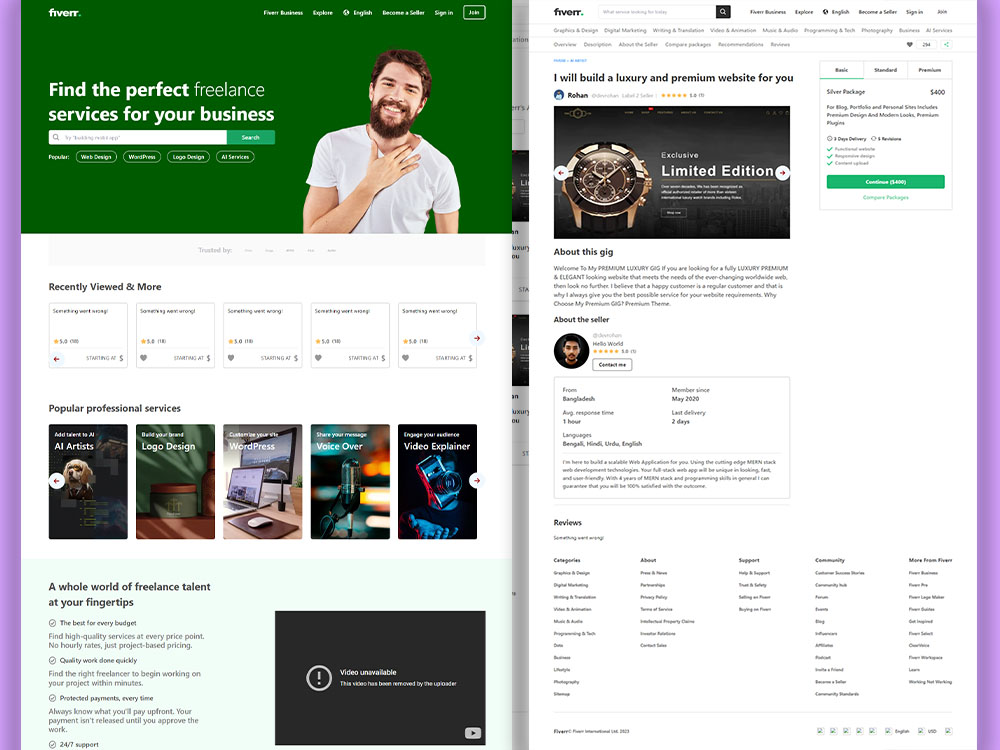Image resolution: width=1000 pixels, height=750 pixels.
Task: Select the search magnifier icon in navbar
Action: [722, 11]
